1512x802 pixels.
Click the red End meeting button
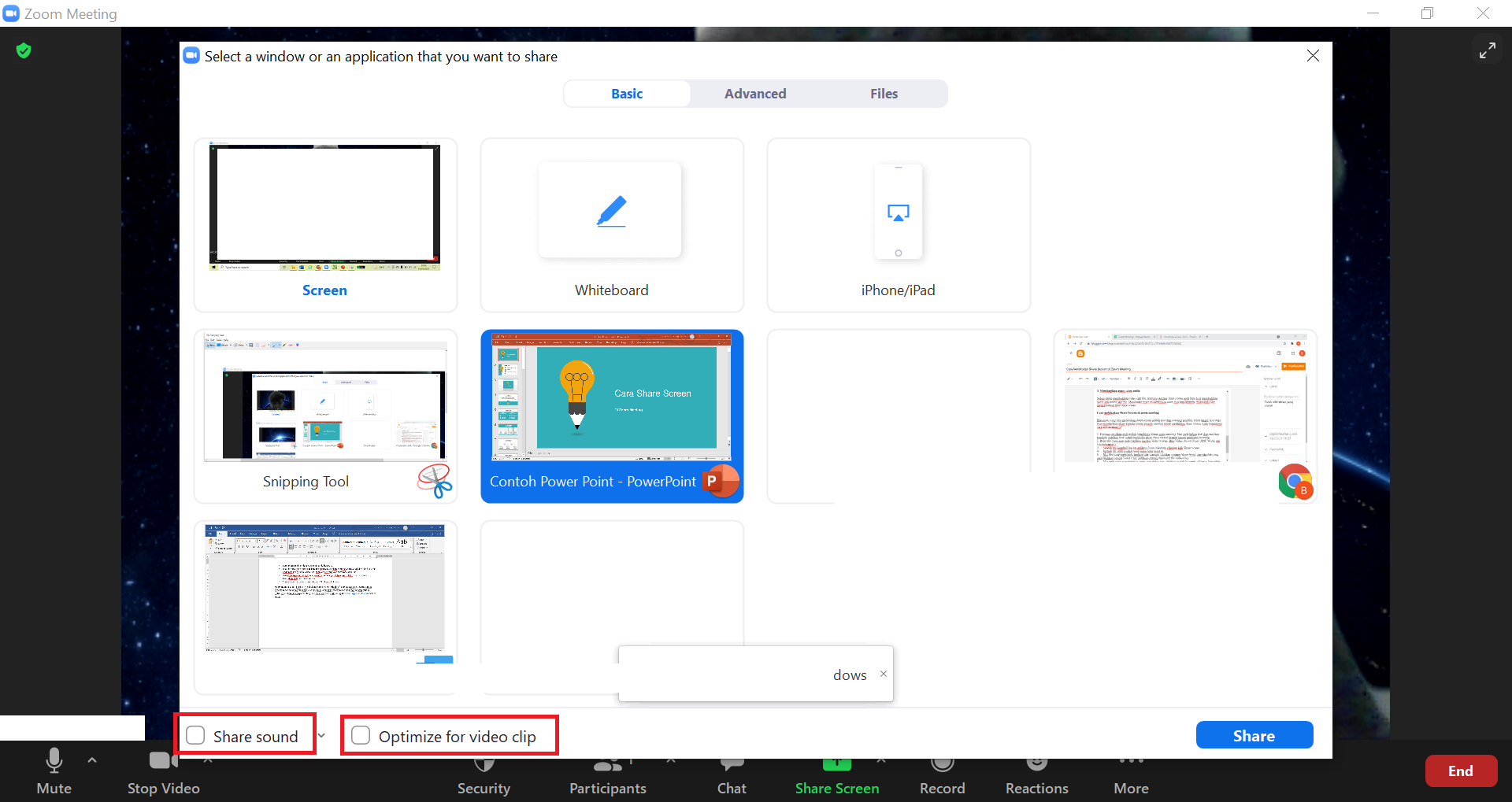[1461, 771]
